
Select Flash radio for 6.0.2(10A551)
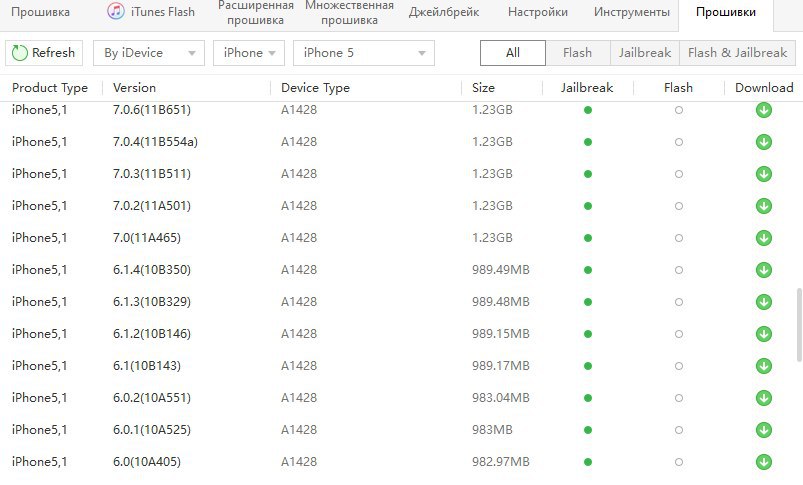coord(679,398)
